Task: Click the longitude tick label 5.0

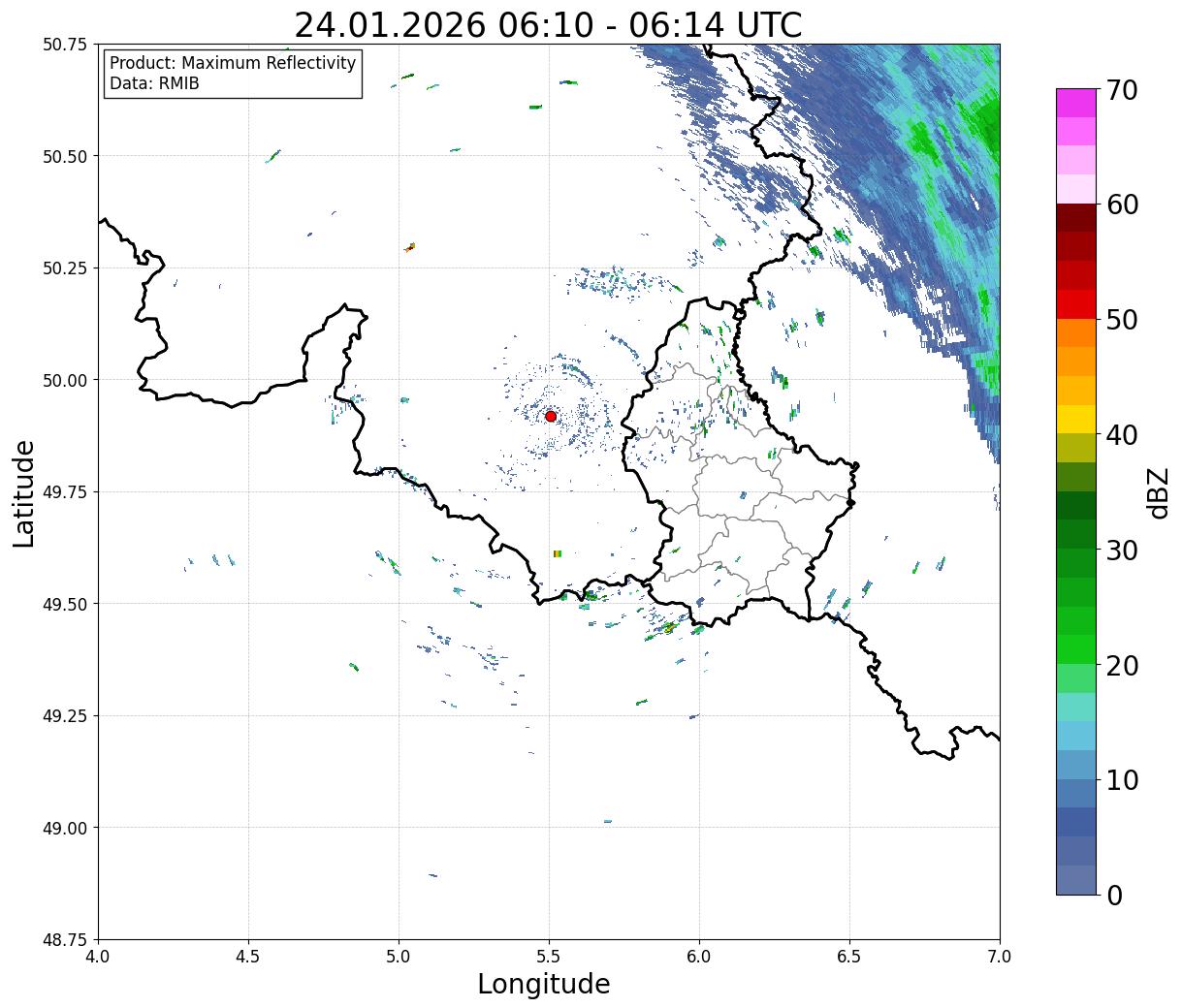Action: click(x=399, y=957)
